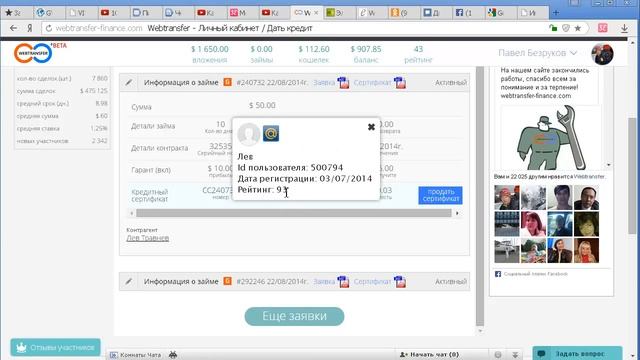The height and width of the screenshot is (360, 640).
Task: Close the active Webtransfer tab
Action: 316,13
